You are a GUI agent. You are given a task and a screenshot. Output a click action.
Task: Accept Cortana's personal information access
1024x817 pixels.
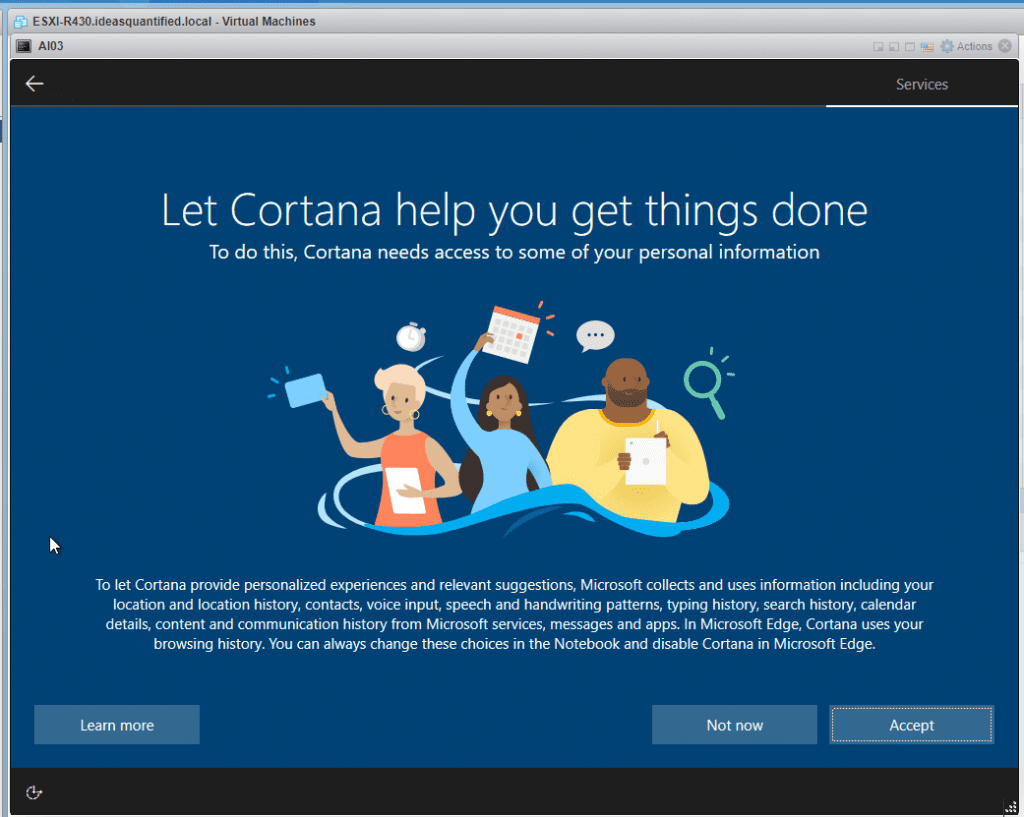(x=912, y=725)
